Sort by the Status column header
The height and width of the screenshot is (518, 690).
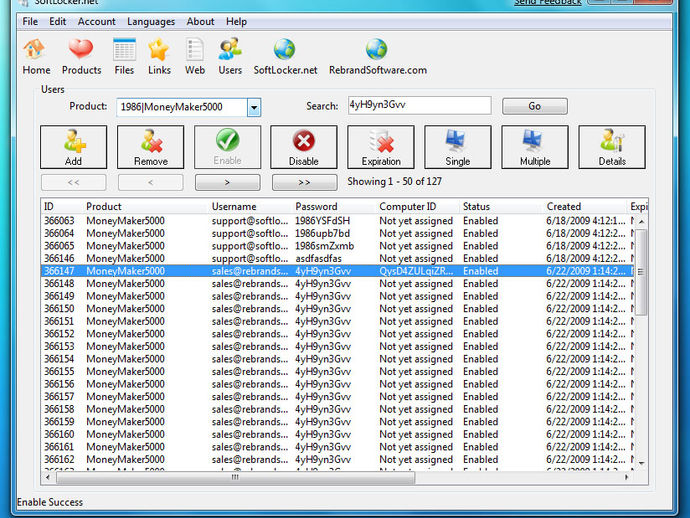pyautogui.click(x=501, y=206)
